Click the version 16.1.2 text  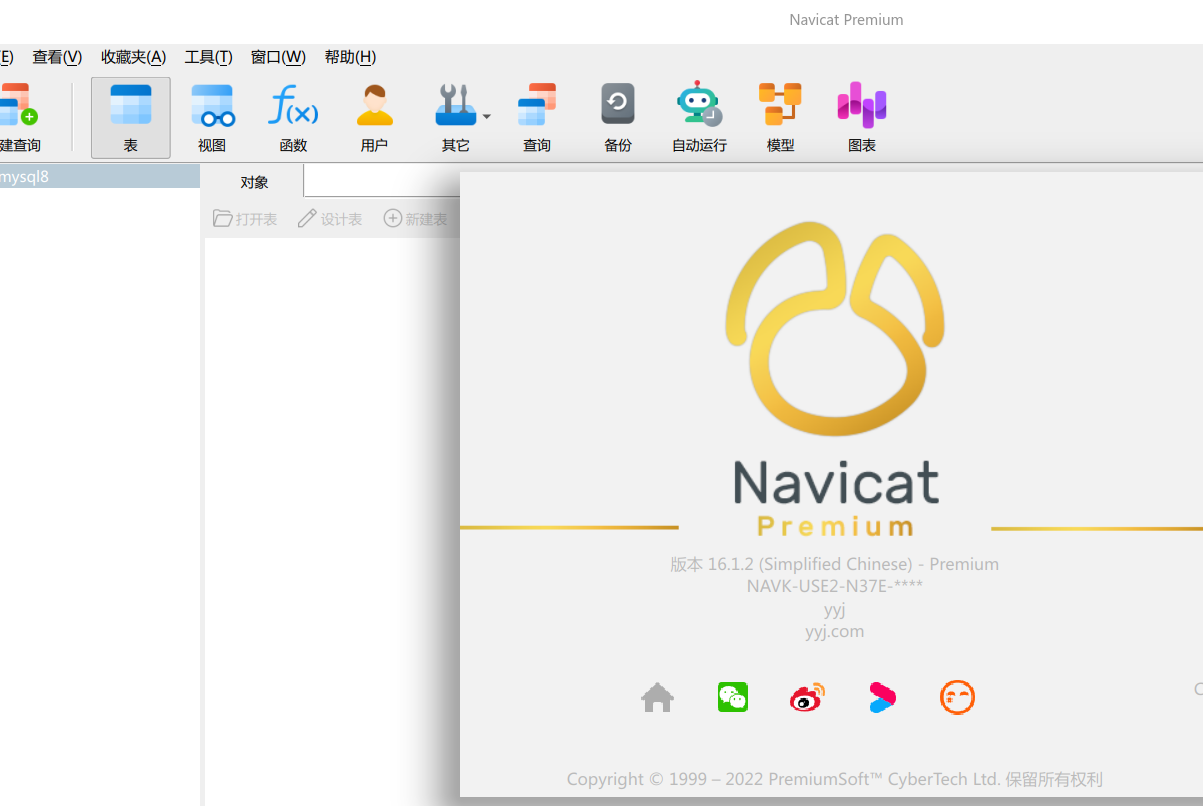834,564
